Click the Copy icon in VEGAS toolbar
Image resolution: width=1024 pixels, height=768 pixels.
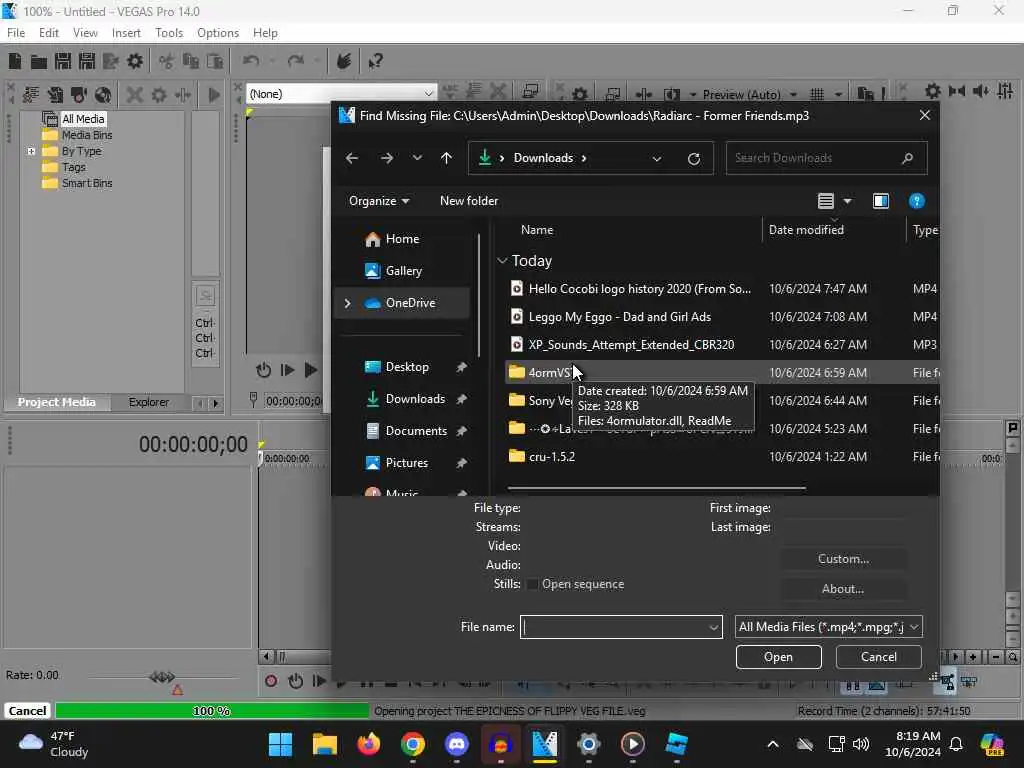point(191,61)
